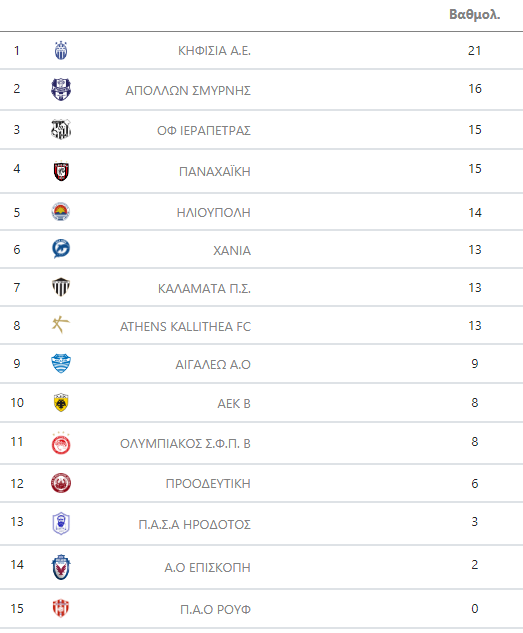Screen dimensions: 523x633
Task: Open the ΠΑΝΑΧΑΪΚΗ team name link
Action: click(x=215, y=171)
